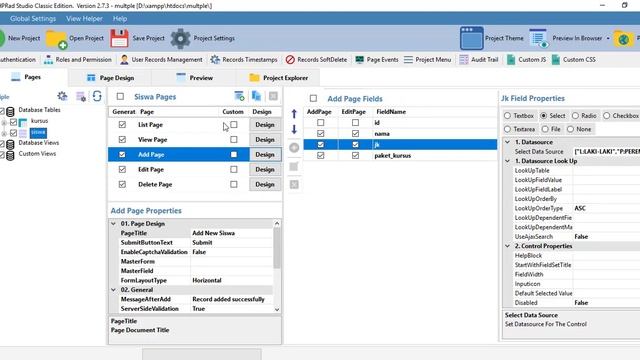Switch to Preview tab

pyautogui.click(x=195, y=78)
